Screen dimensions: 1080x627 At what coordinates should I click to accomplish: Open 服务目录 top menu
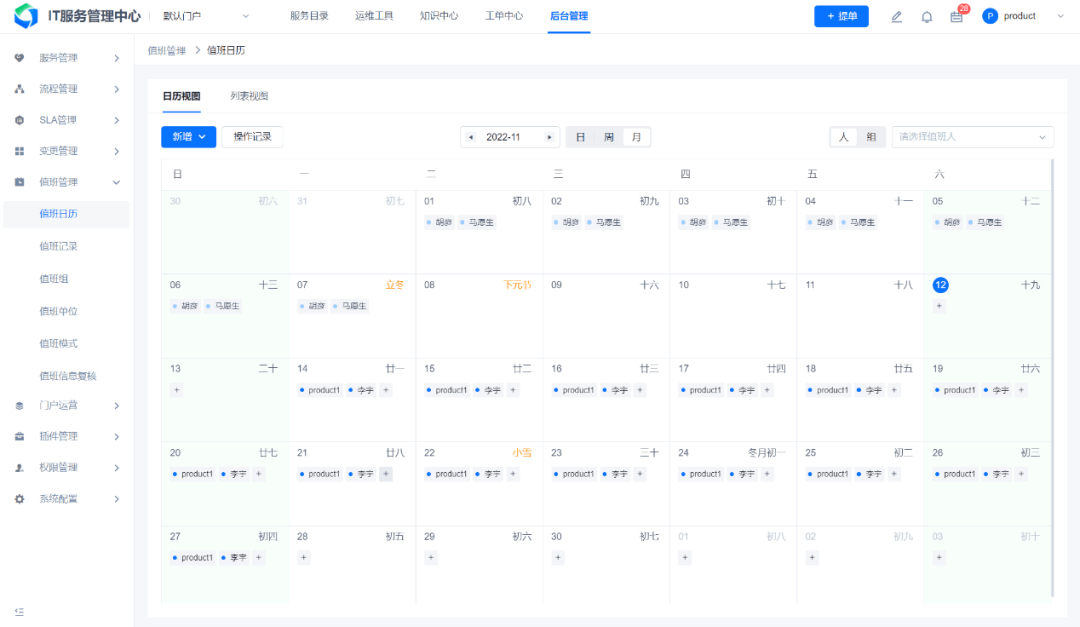(x=309, y=16)
